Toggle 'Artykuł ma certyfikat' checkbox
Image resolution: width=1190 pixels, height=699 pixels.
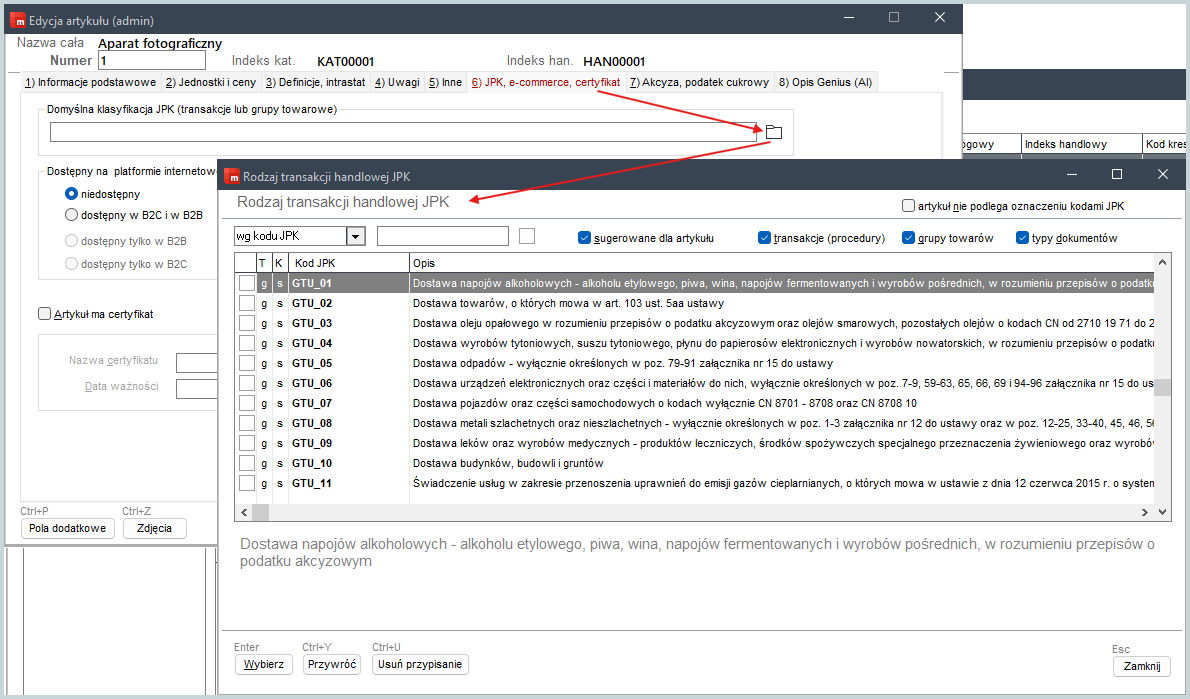44,314
